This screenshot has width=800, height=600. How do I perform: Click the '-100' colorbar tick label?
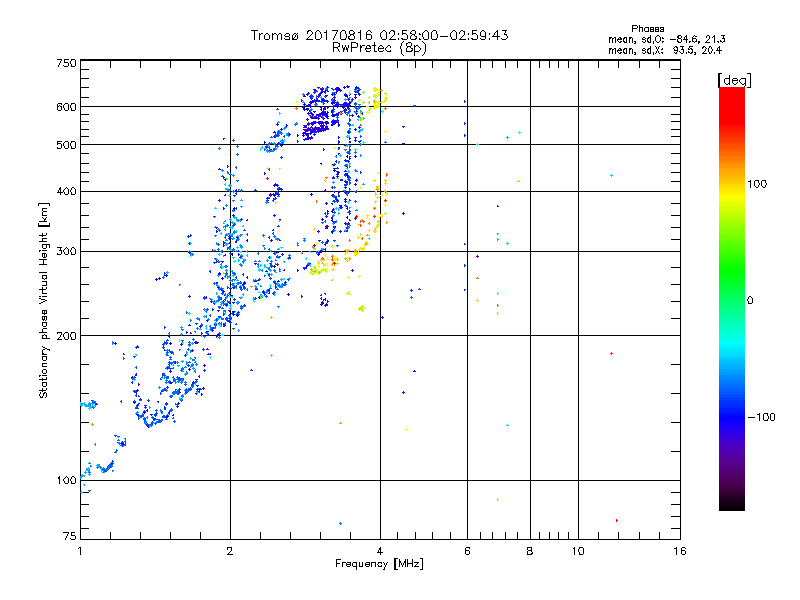pyautogui.click(x=762, y=417)
